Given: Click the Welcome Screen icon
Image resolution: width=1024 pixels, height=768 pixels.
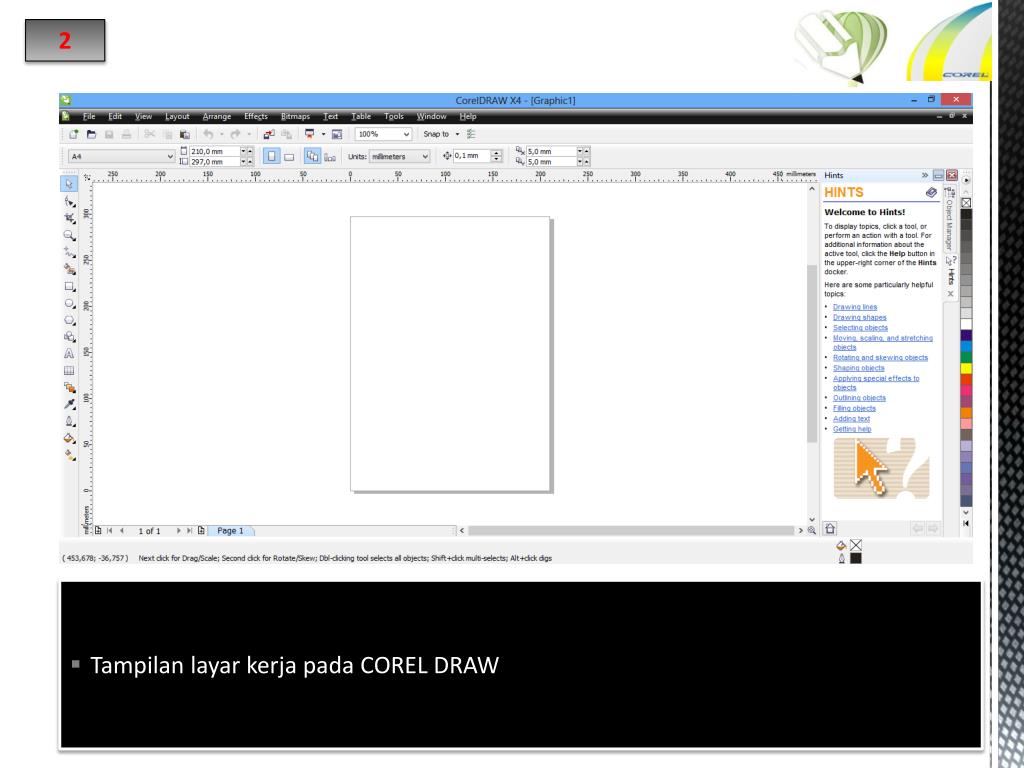Looking at the screenshot, I should [x=337, y=134].
